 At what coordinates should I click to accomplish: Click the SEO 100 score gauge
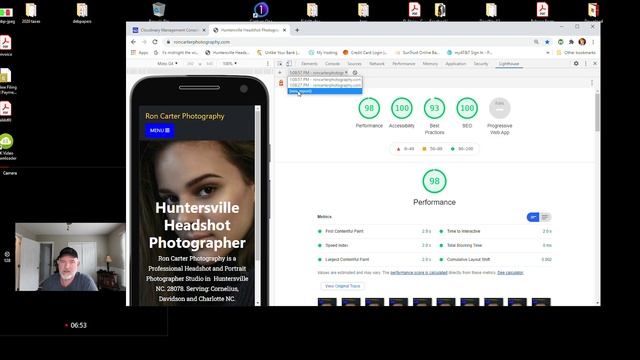pos(467,108)
